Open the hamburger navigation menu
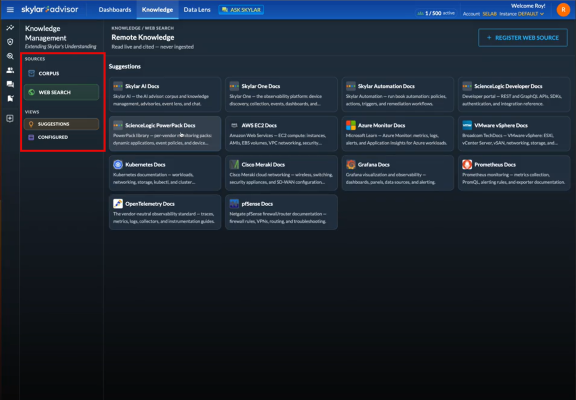Screen dimensions: 576x400 10,10
